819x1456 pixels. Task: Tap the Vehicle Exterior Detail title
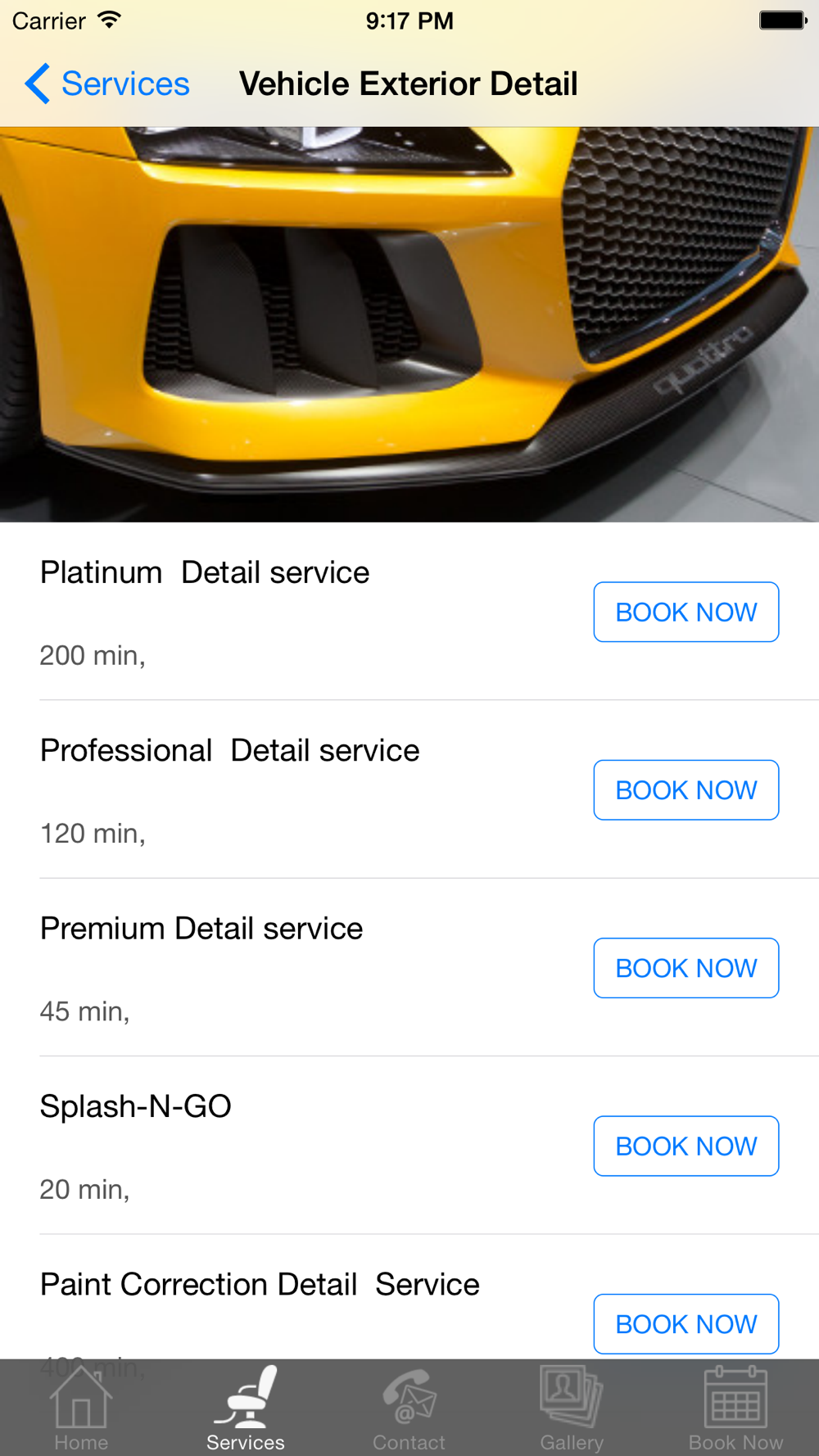408,84
